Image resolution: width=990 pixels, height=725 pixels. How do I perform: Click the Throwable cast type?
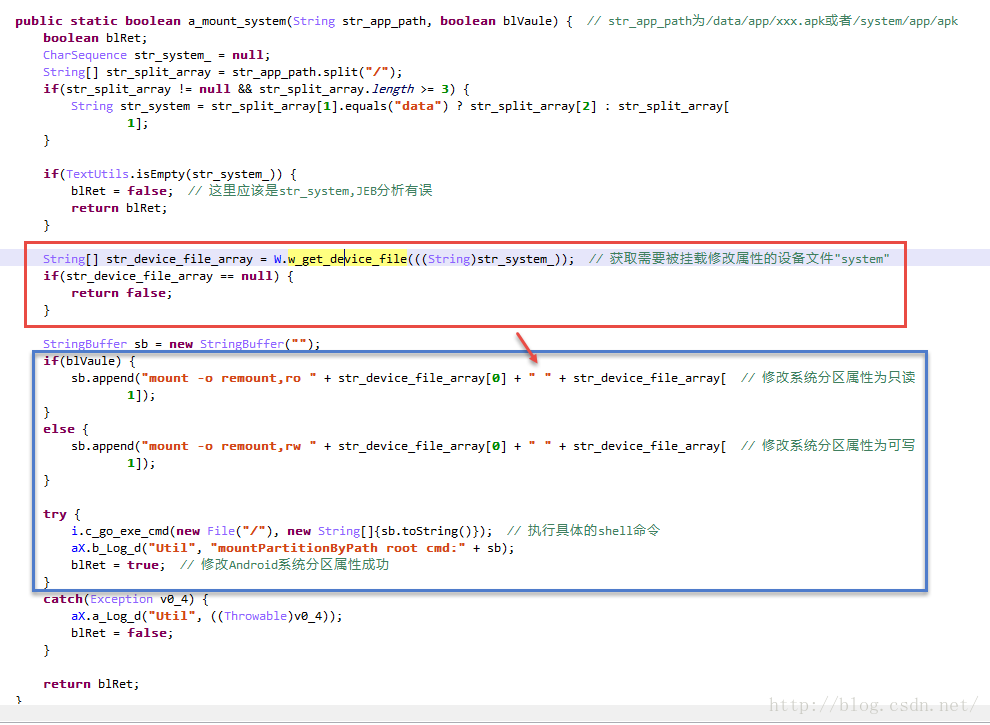255,616
